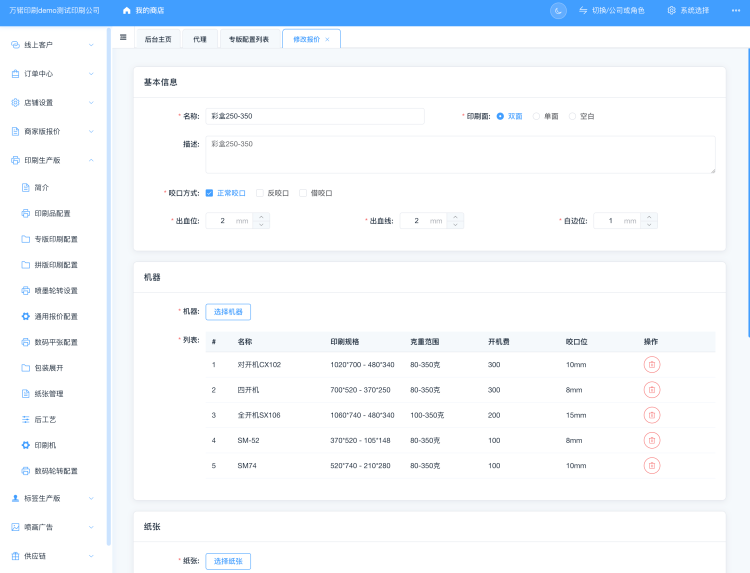Click the 我的商店 home icon
Image resolution: width=750 pixels, height=573 pixels.
click(x=126, y=10)
